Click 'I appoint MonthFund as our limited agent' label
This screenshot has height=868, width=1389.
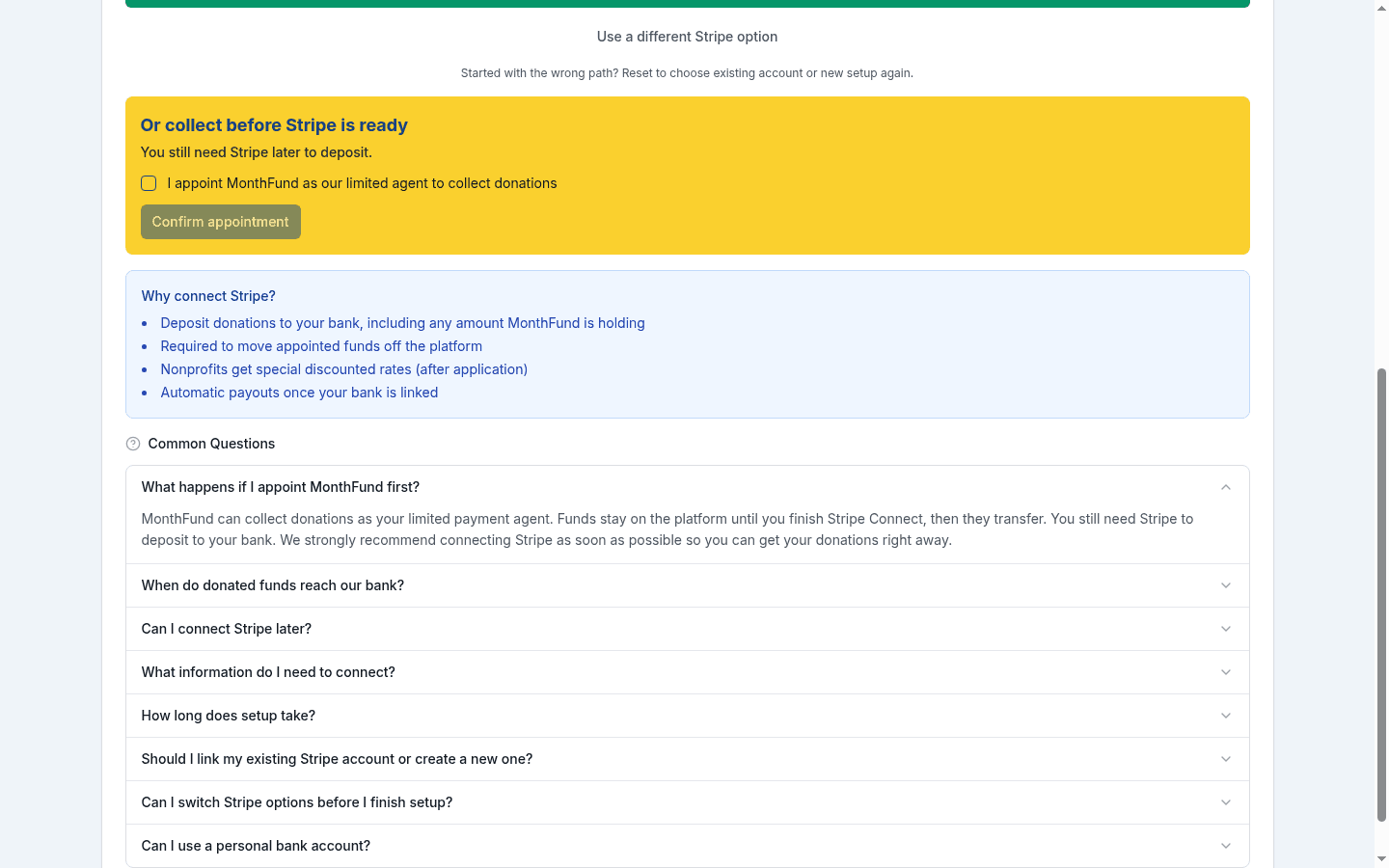click(362, 183)
